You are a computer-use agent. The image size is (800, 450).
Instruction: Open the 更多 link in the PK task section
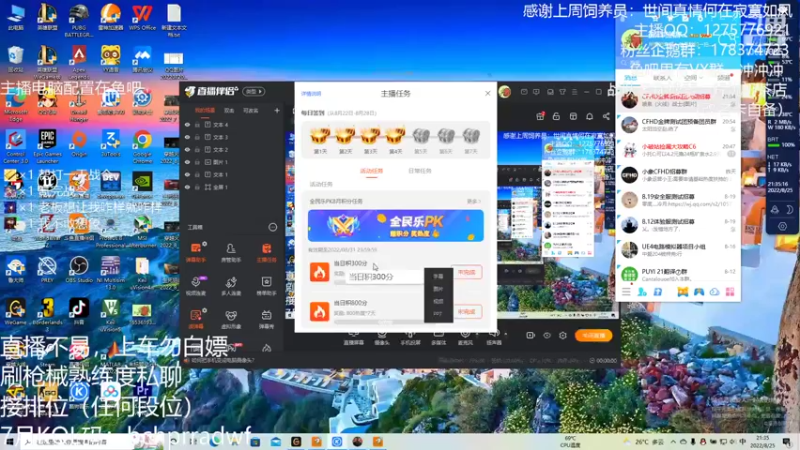pos(473,202)
